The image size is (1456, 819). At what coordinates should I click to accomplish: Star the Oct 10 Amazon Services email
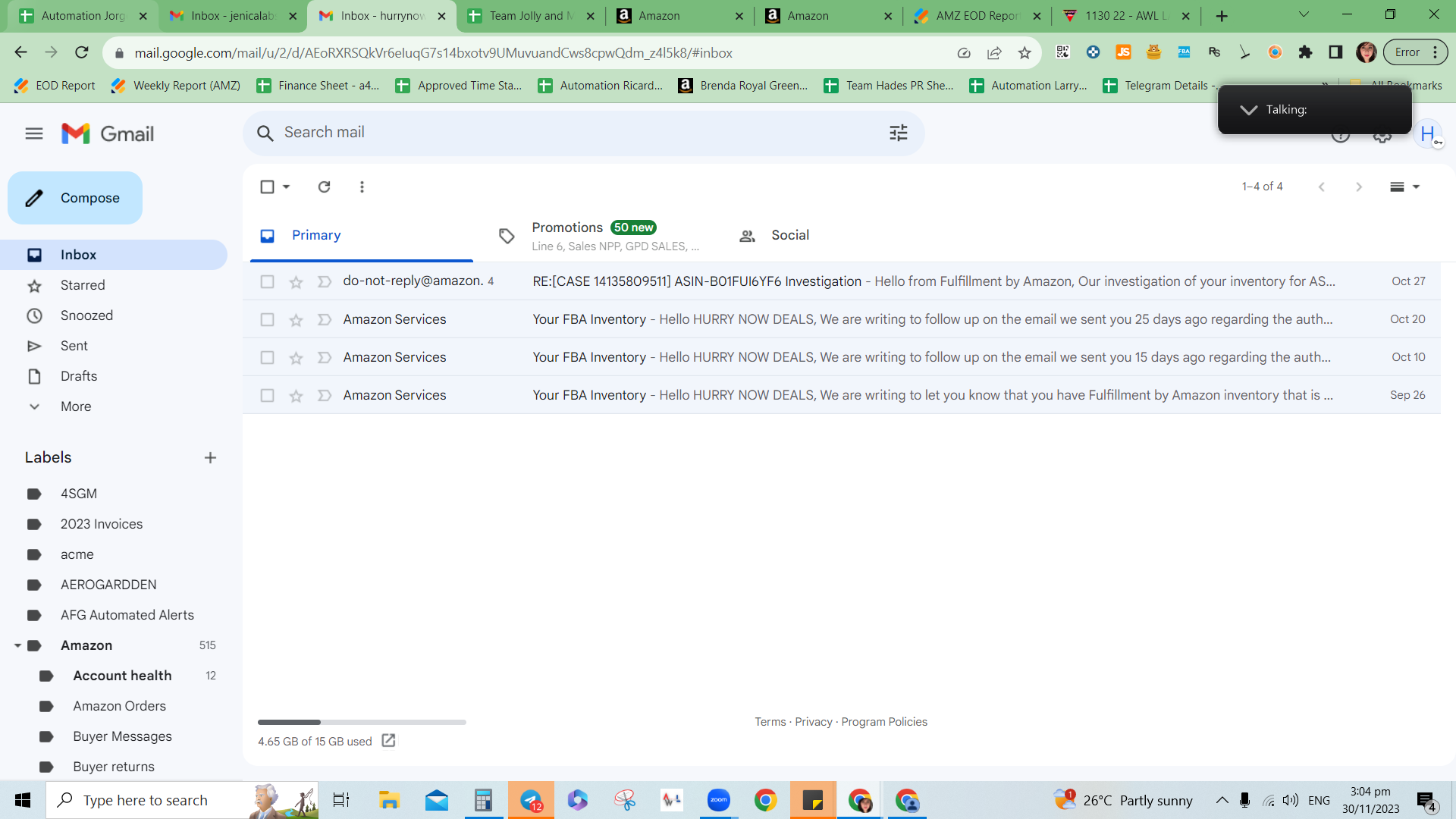(296, 358)
